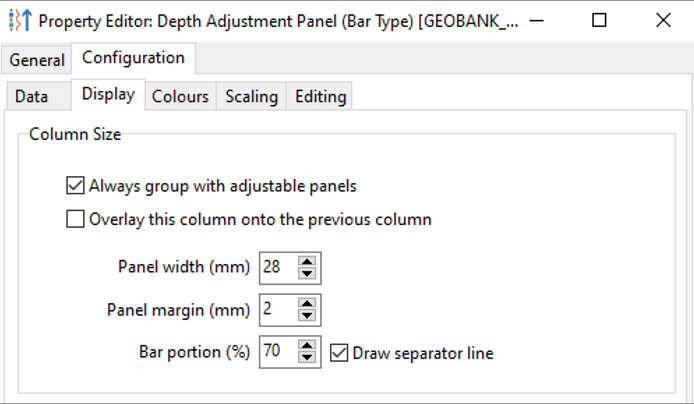Open the Colours sub-tab
Viewport: 694px width, 404px height.
pyautogui.click(x=180, y=96)
